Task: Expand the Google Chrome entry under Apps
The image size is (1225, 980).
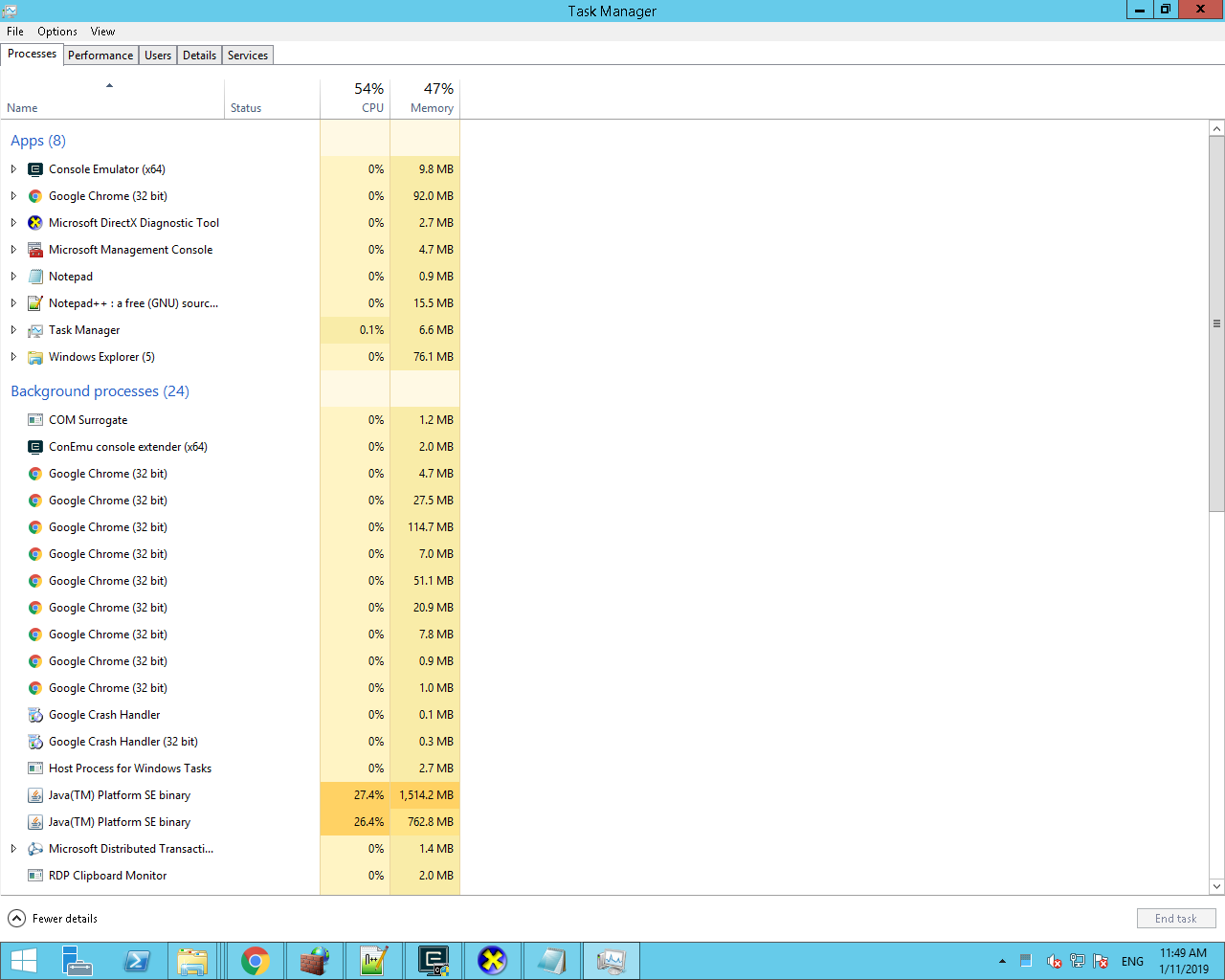Action: 13,196
